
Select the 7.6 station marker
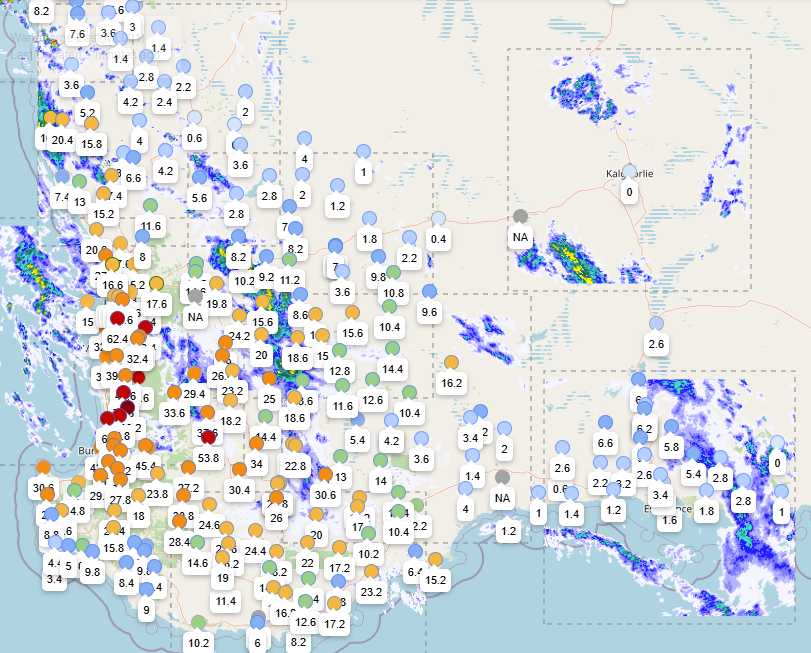78,13
